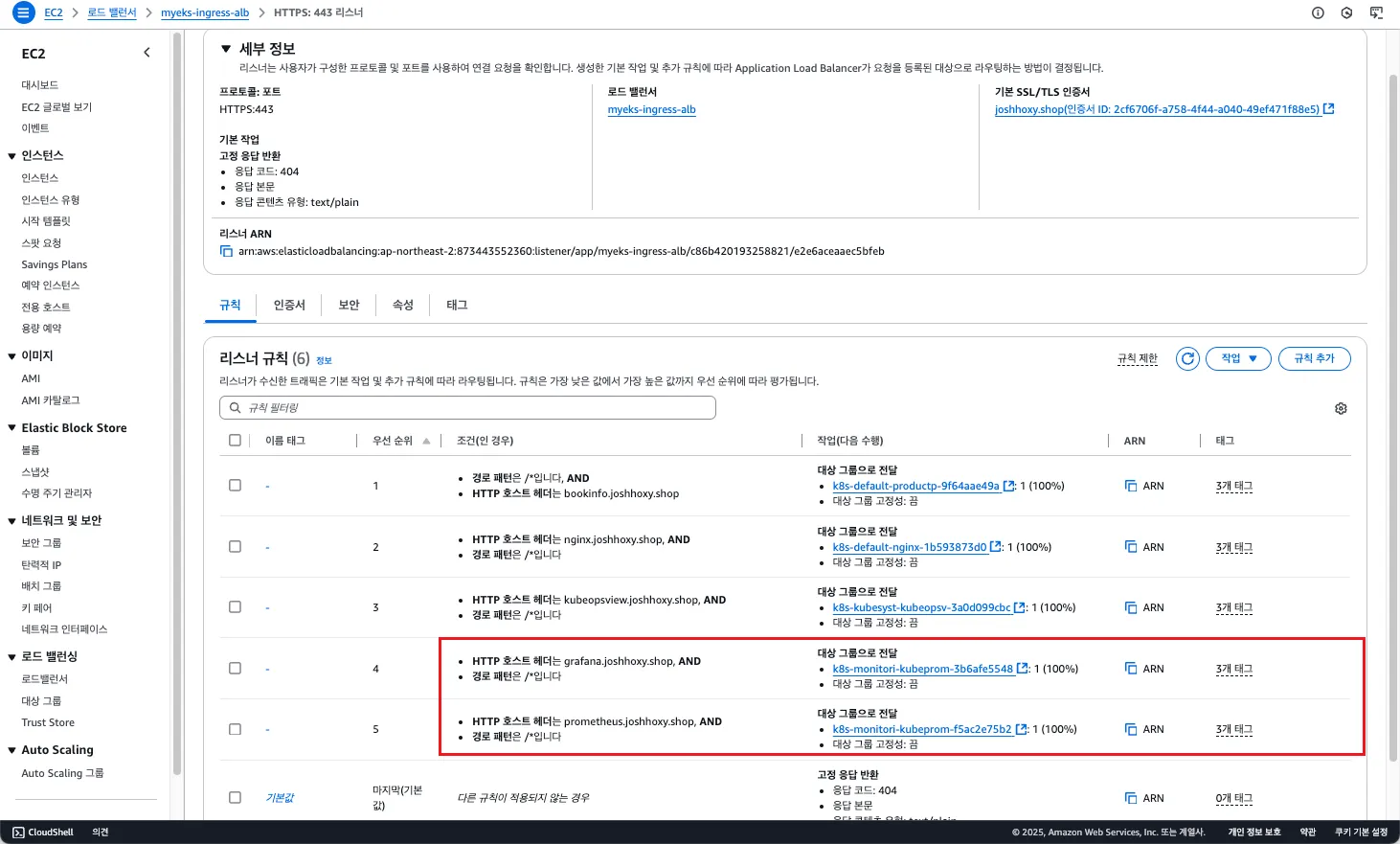The height and width of the screenshot is (844, 1400).
Task: Open the external link icon beside k8s-monitori-kubeprom-f5ac2e75b2
Action: [1021, 729]
